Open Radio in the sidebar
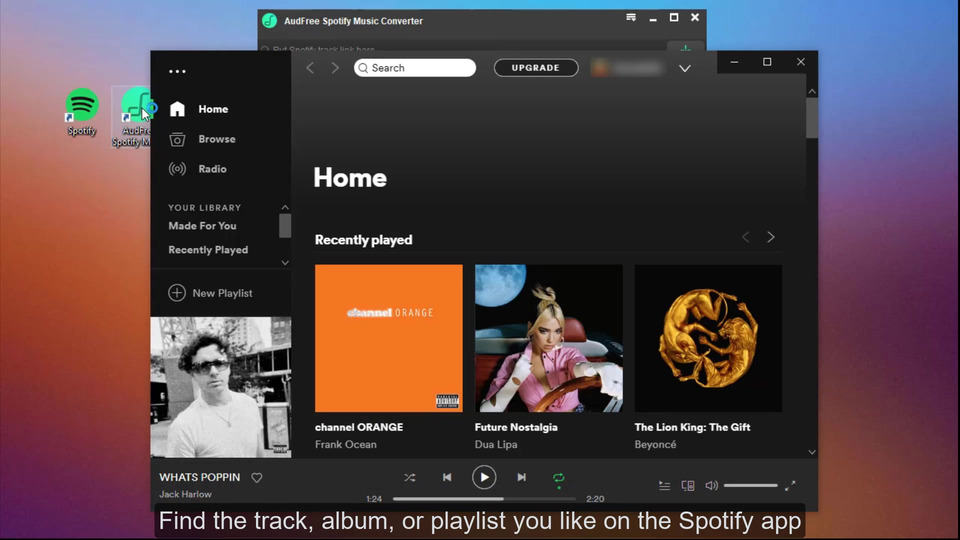The image size is (960, 540). [198, 169]
